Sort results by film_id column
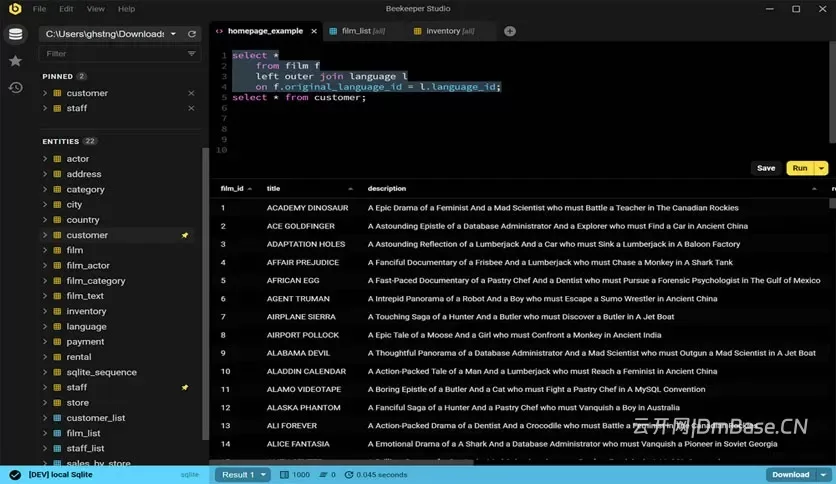 [236, 189]
